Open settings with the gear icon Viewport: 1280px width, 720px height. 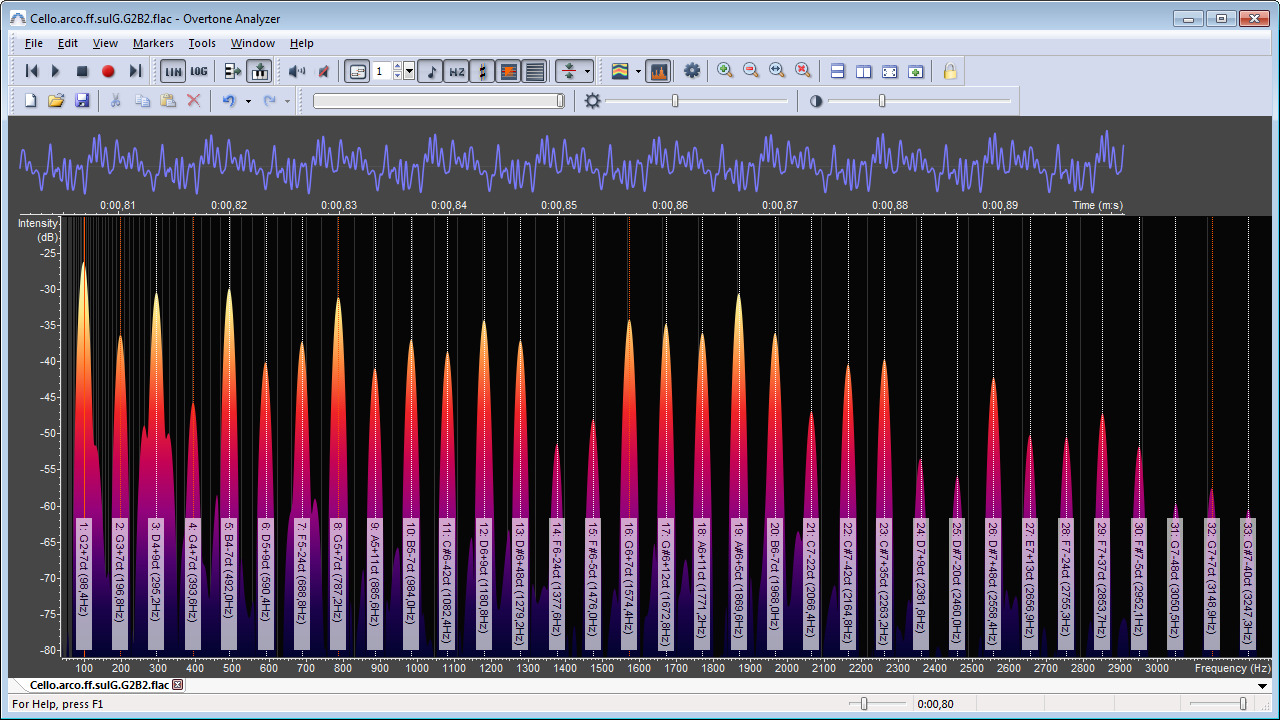coord(692,71)
